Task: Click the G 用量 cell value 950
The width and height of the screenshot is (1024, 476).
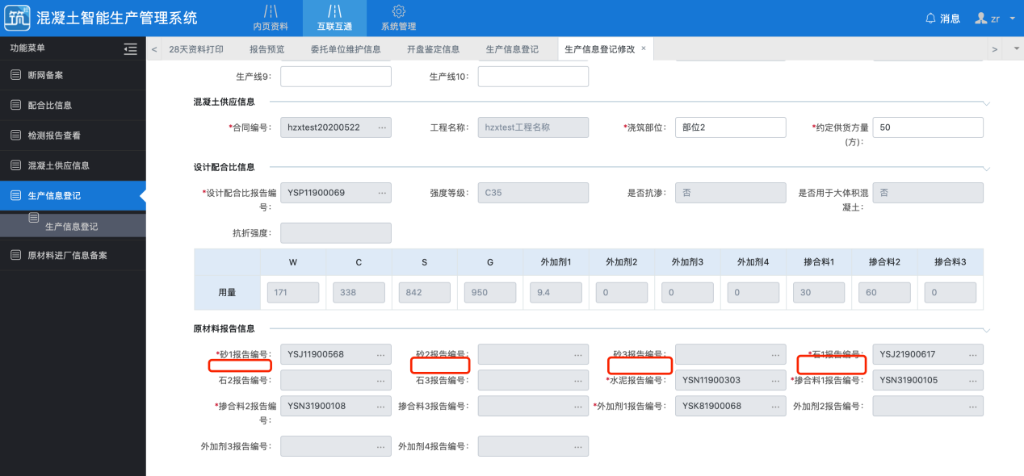Action: tap(490, 293)
